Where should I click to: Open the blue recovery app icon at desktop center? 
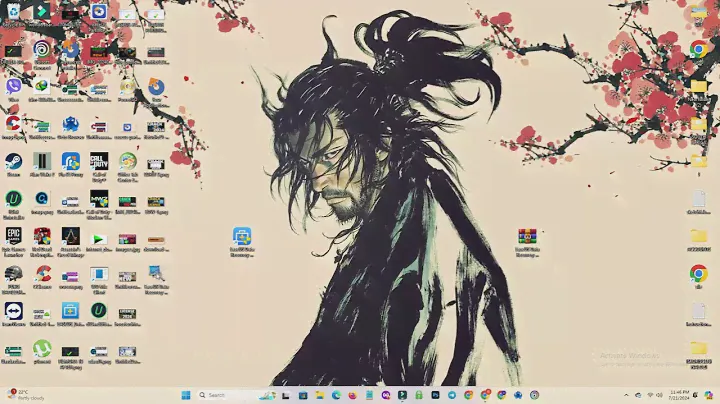(242, 237)
